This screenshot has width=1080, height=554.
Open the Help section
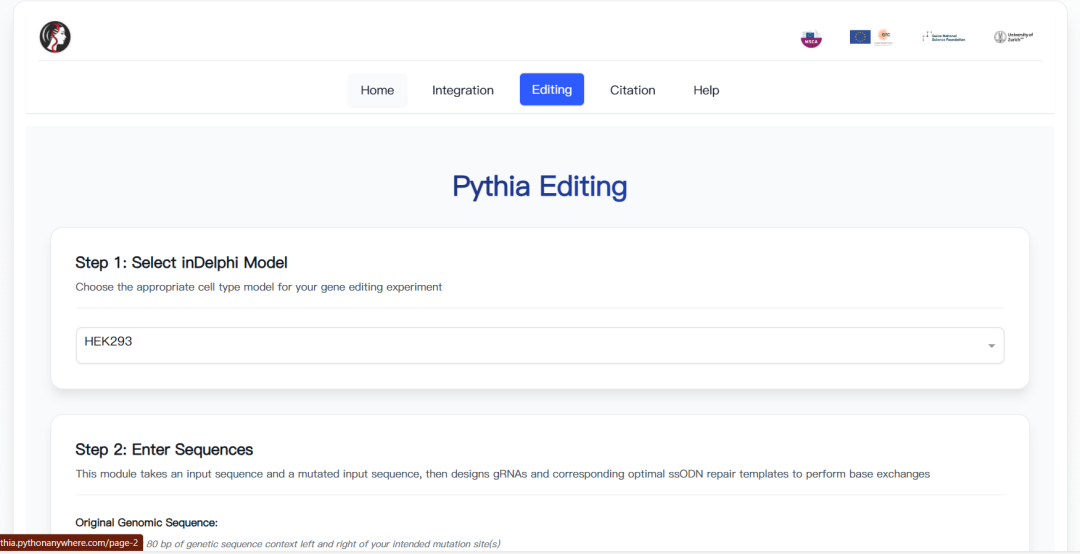point(706,90)
